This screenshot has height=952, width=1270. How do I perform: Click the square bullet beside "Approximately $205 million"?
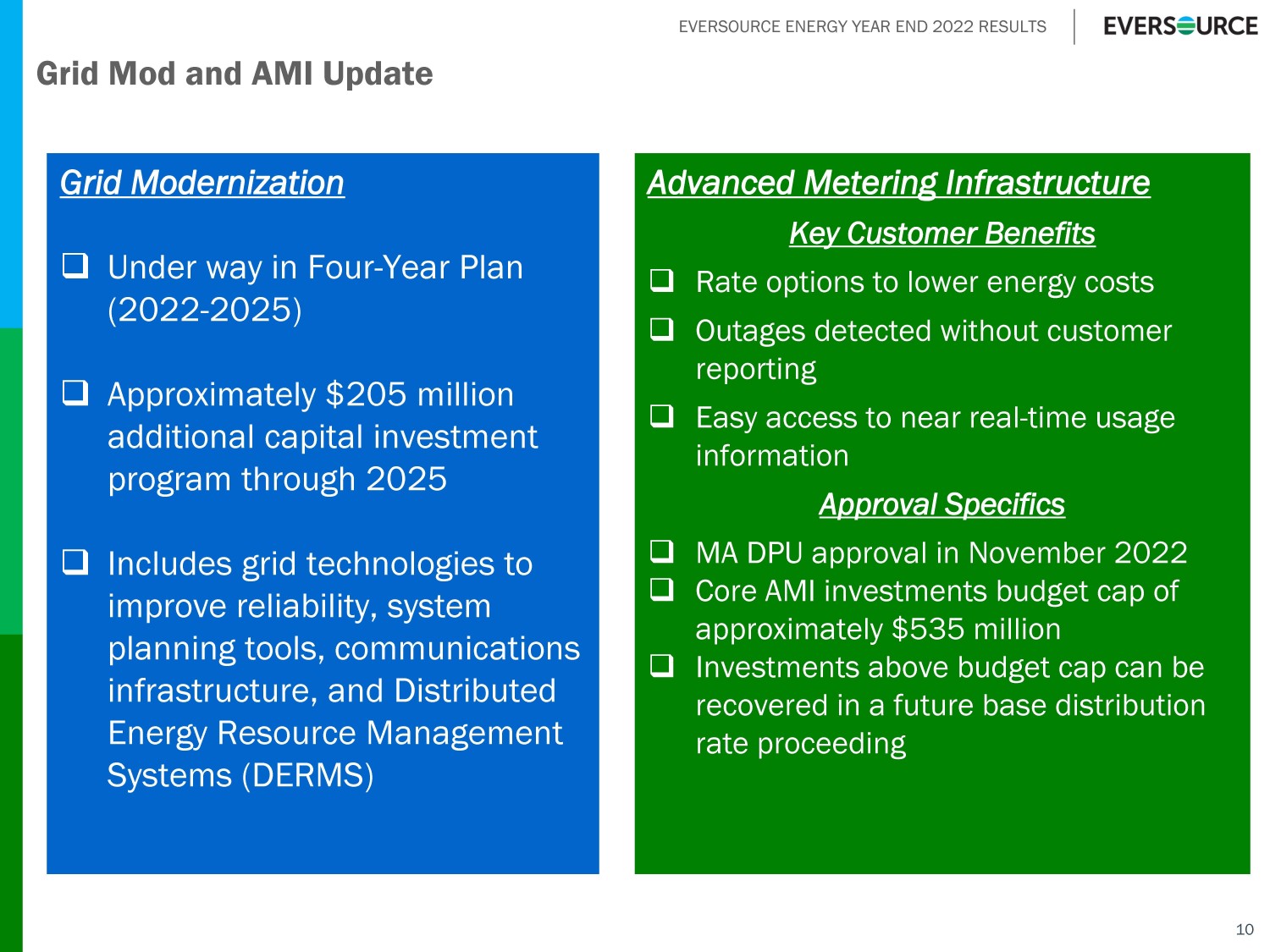tap(75, 393)
